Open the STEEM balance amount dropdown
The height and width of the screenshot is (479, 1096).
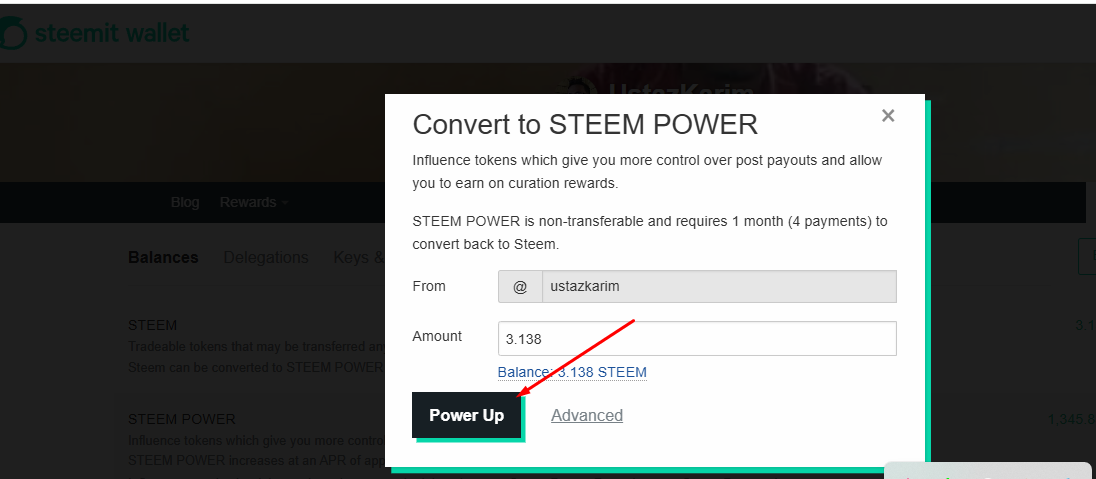pyautogui.click(x=1085, y=325)
